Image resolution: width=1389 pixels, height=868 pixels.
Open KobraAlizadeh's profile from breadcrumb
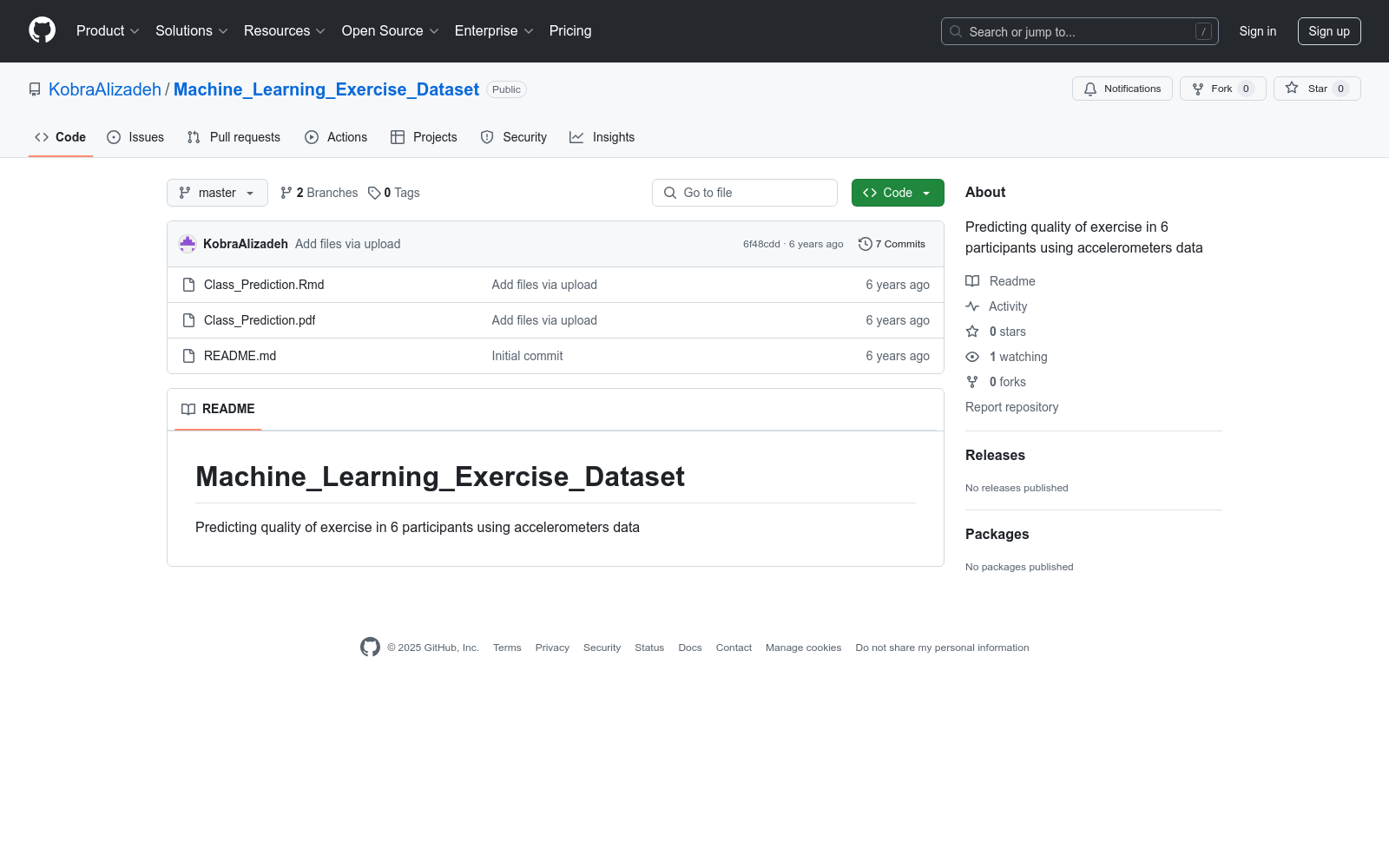coord(105,89)
